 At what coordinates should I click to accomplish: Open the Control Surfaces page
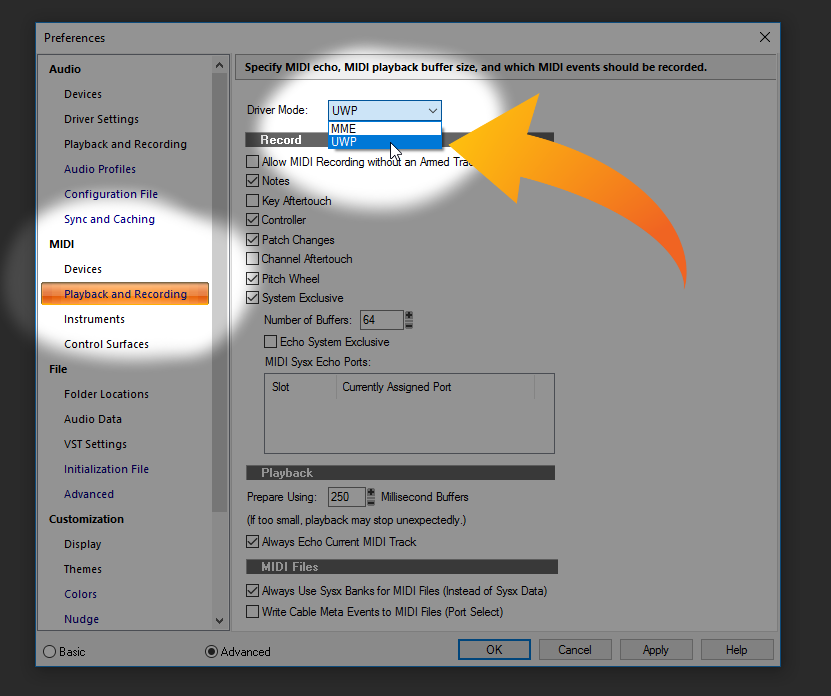[x=106, y=344]
